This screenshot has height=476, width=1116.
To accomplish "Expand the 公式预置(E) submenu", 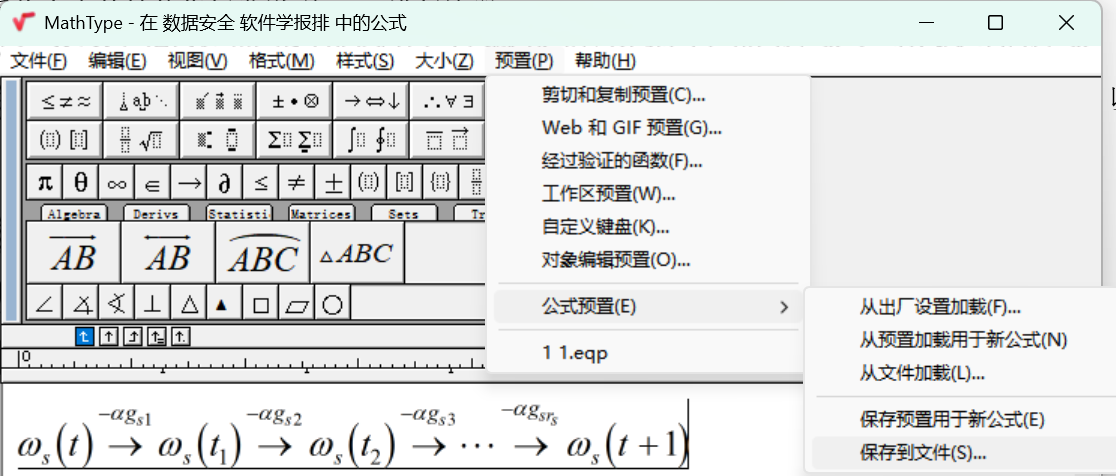I will (648, 307).
